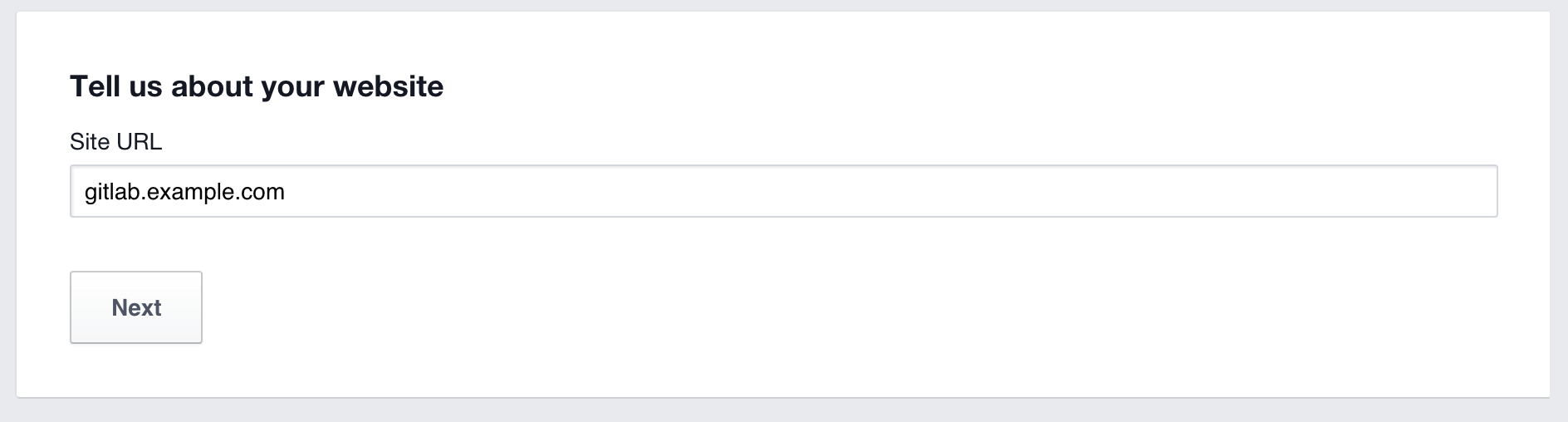Click the "Tell us about your website" heading
1568x422 pixels.
[x=257, y=86]
